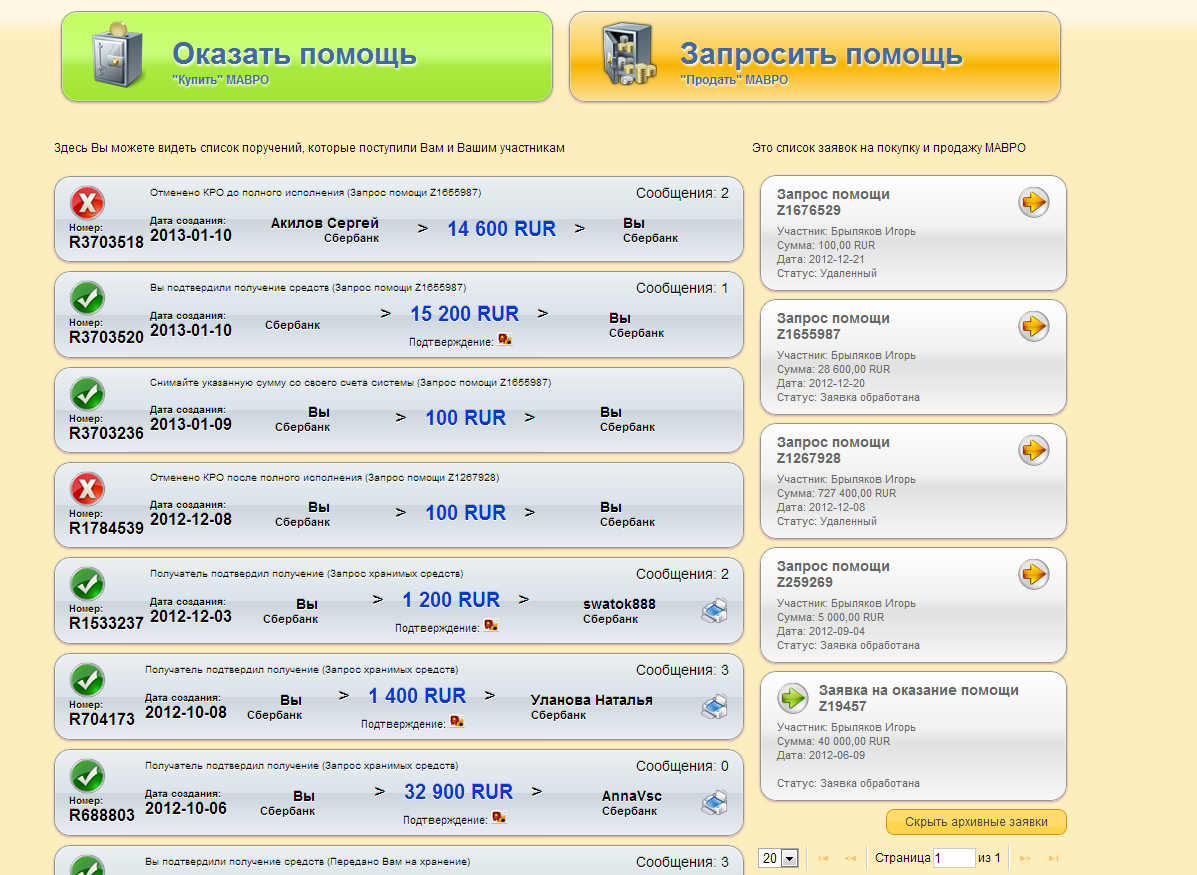
Task: Click order number 'R3703520'
Action: (x=106, y=337)
